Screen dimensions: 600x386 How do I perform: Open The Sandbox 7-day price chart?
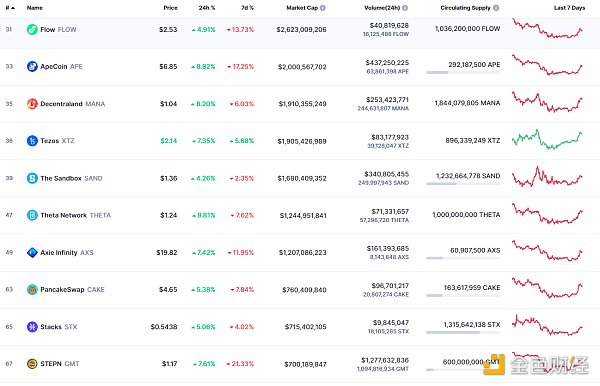tap(548, 176)
